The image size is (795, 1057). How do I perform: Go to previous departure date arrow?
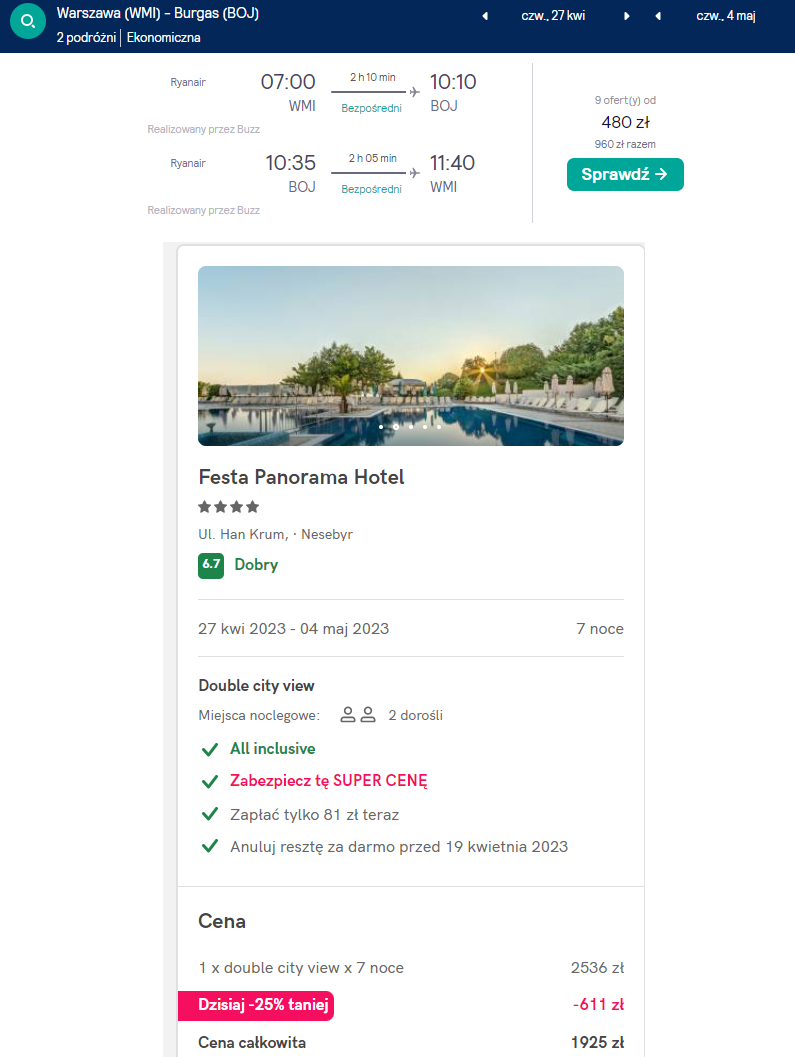(x=485, y=16)
